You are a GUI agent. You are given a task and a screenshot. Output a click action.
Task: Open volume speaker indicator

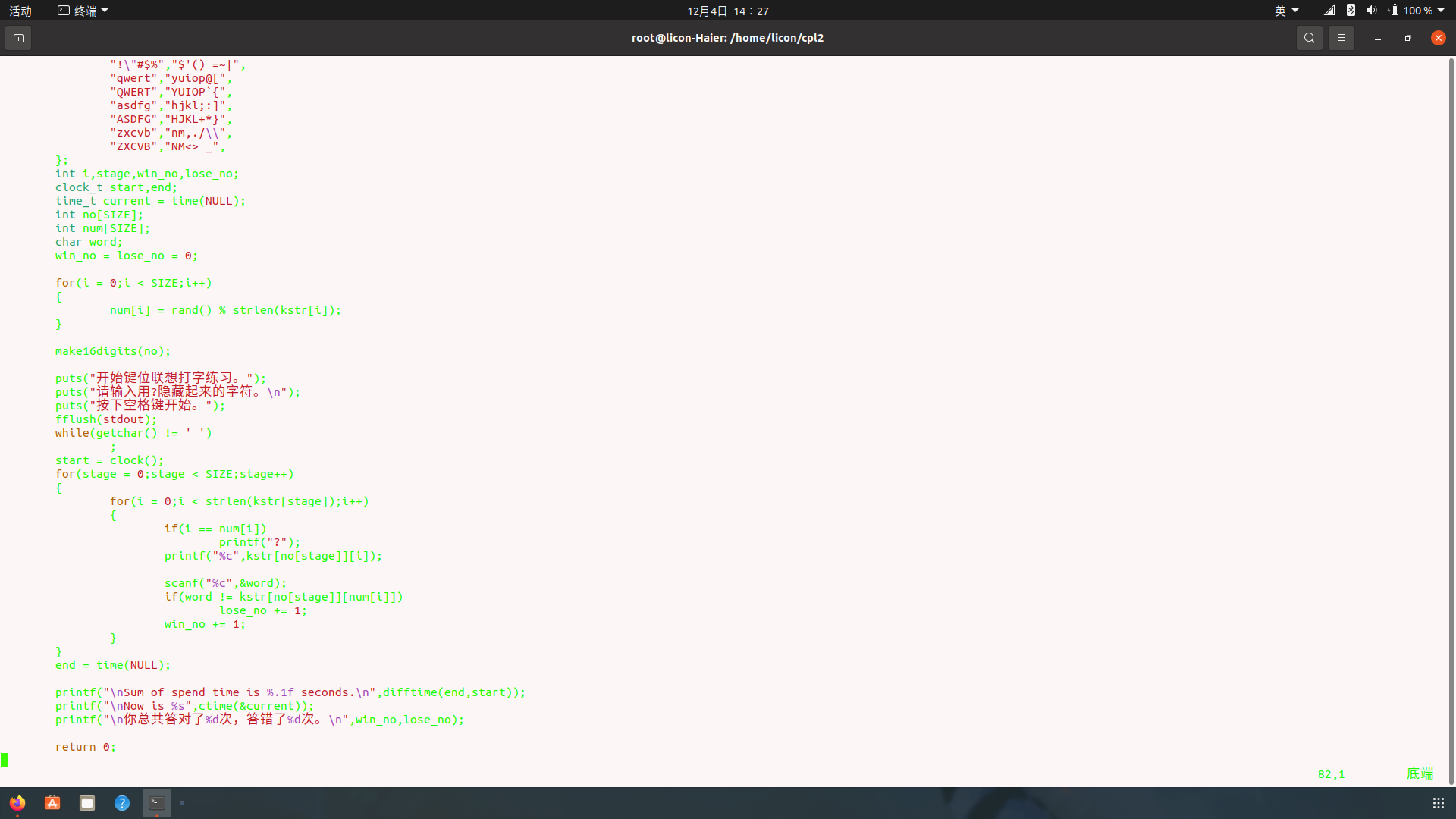[x=1371, y=11]
